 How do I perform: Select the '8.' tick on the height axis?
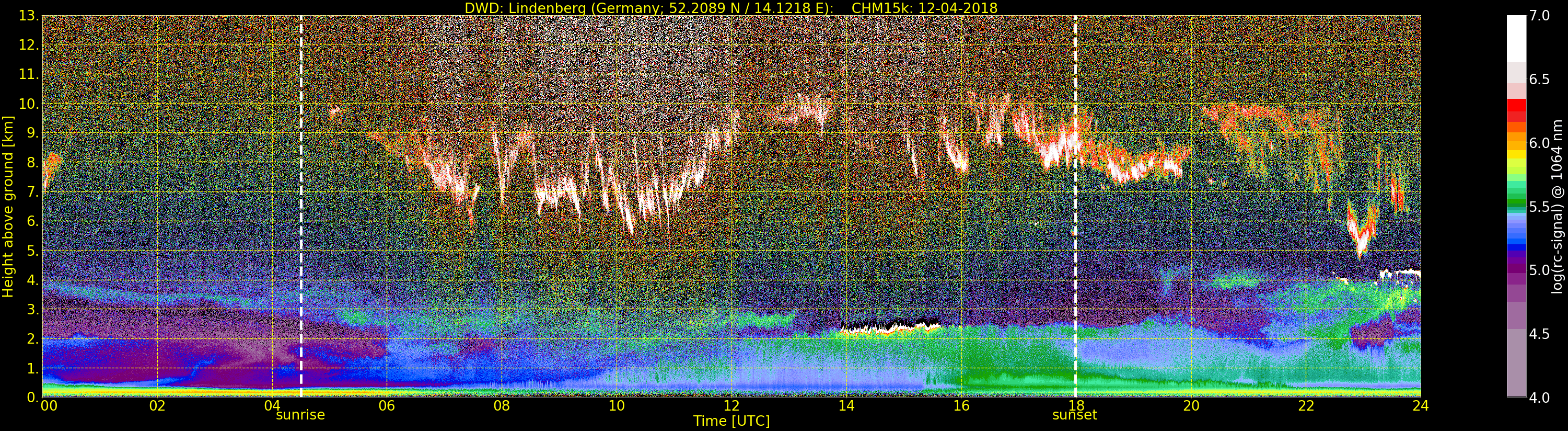coord(32,163)
